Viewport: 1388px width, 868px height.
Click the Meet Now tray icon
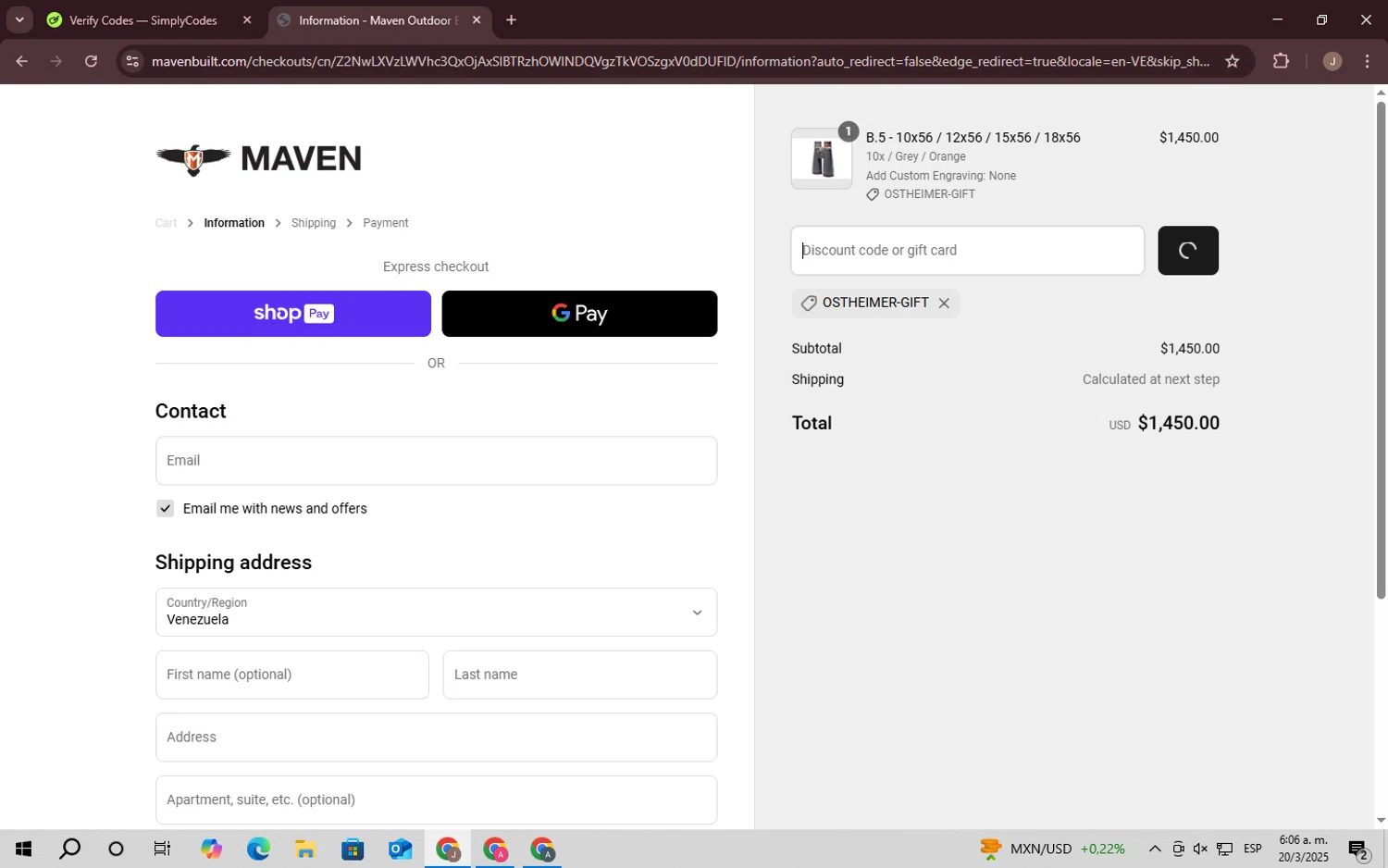pos(1178,849)
